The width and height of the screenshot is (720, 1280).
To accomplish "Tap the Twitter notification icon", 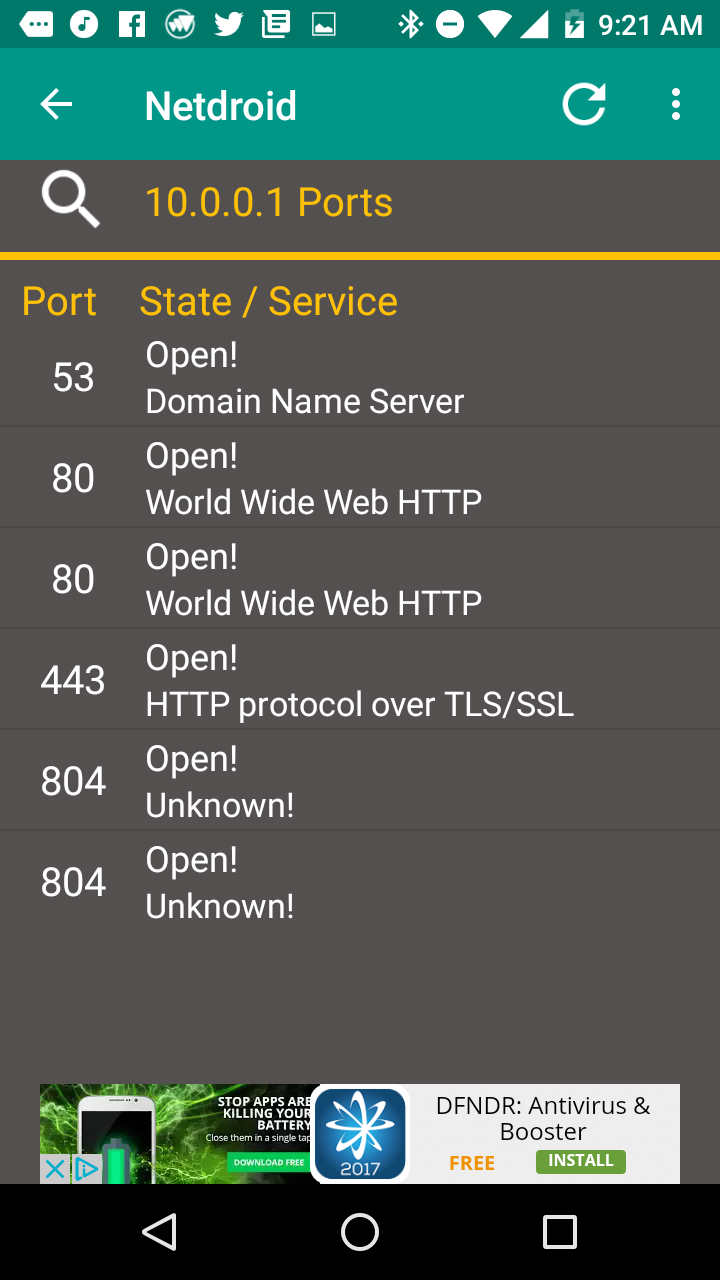I will (x=228, y=25).
